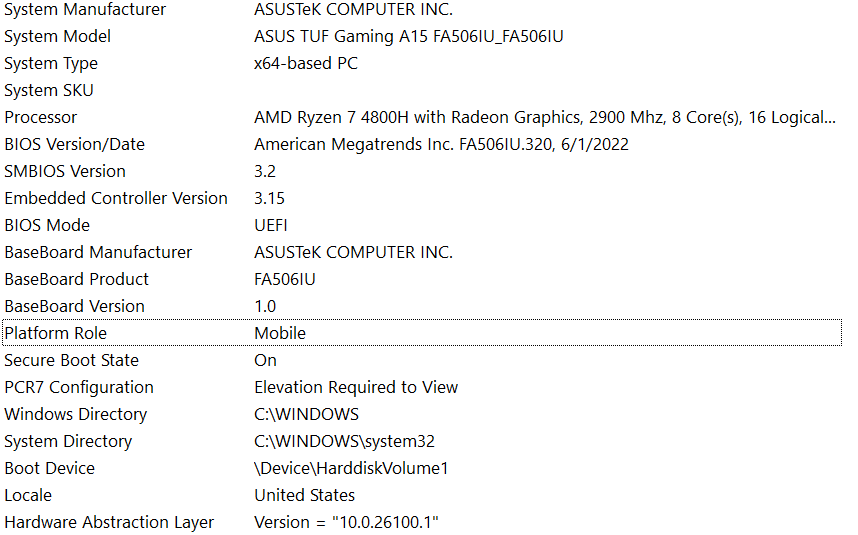Select the Processor row
Image resolution: width=858 pixels, height=535 pixels.
point(41,118)
